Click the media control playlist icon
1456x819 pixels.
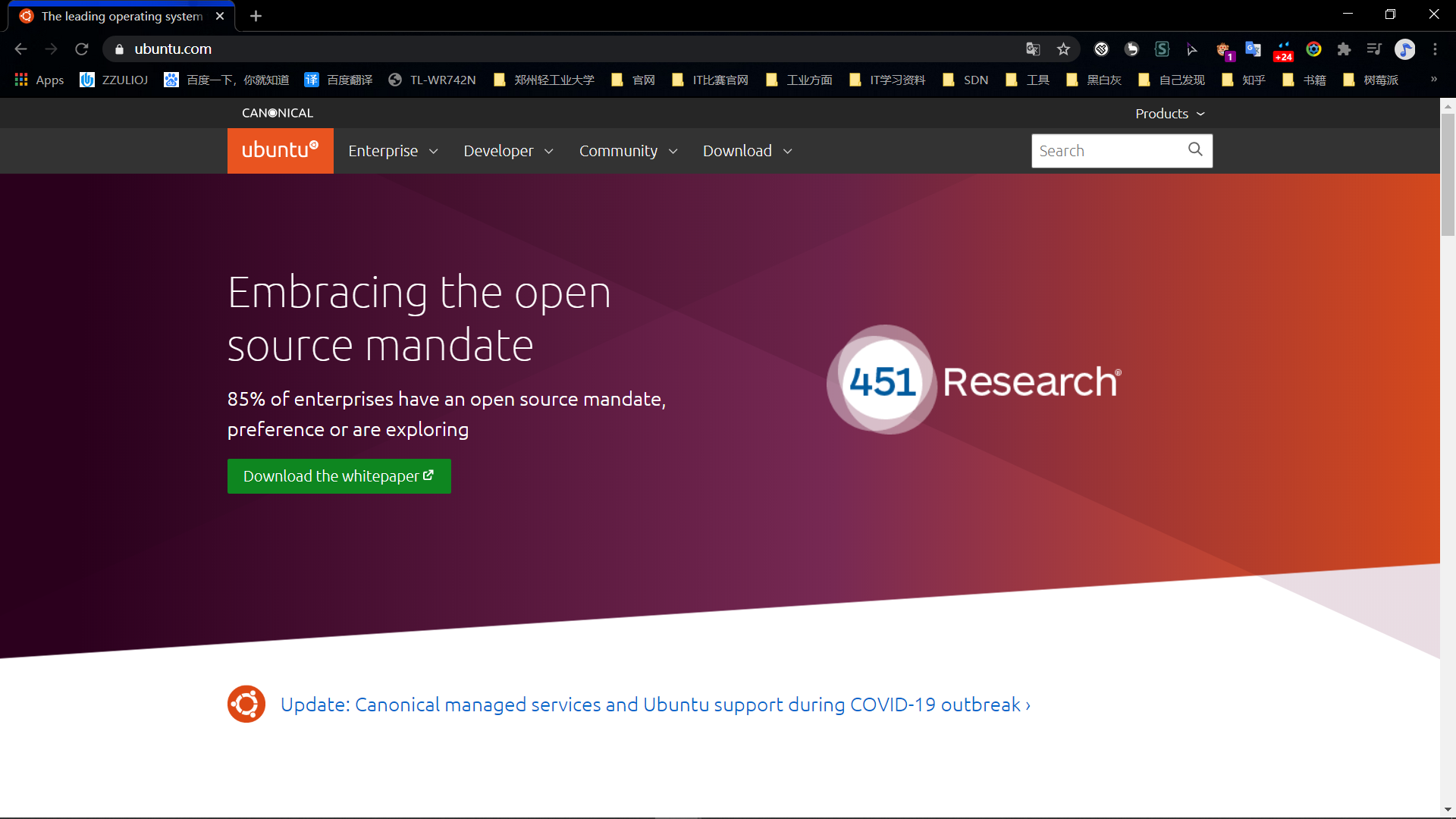[1374, 49]
